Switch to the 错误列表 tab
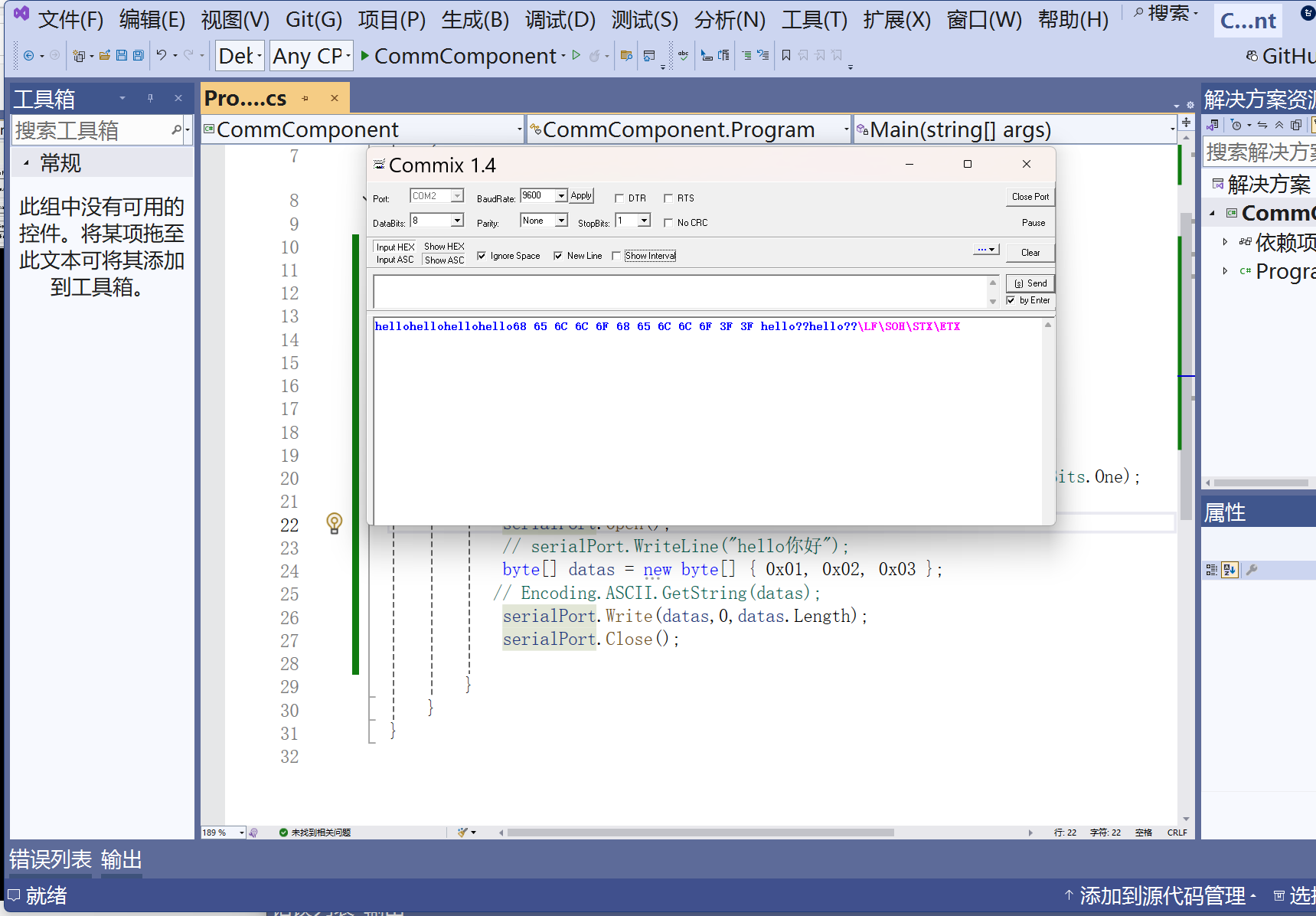The height and width of the screenshot is (916, 1316). (x=50, y=859)
